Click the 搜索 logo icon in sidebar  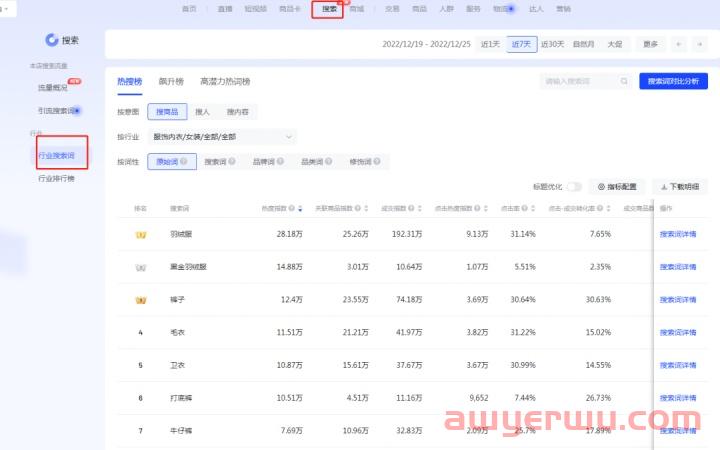(51, 40)
